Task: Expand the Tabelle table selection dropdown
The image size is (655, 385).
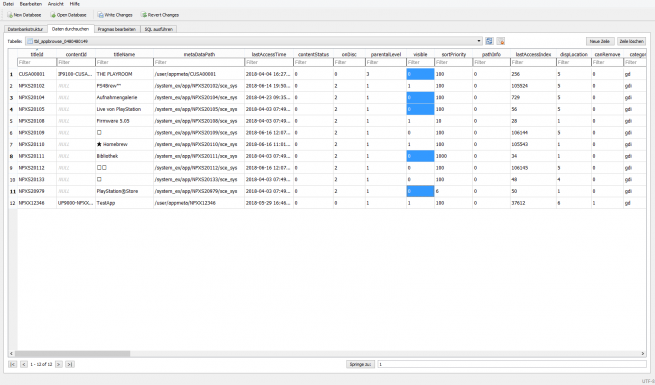Action: click(x=479, y=41)
